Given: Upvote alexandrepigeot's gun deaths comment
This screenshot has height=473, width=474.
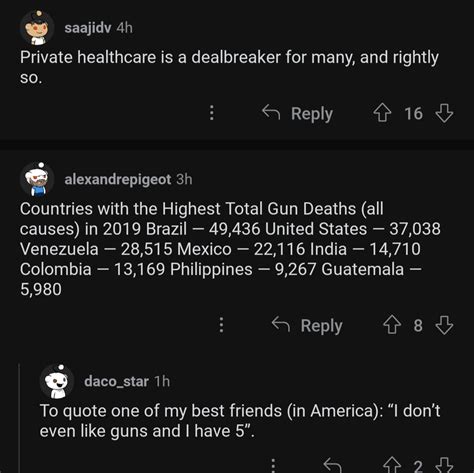Looking at the screenshot, I should tap(392, 325).
